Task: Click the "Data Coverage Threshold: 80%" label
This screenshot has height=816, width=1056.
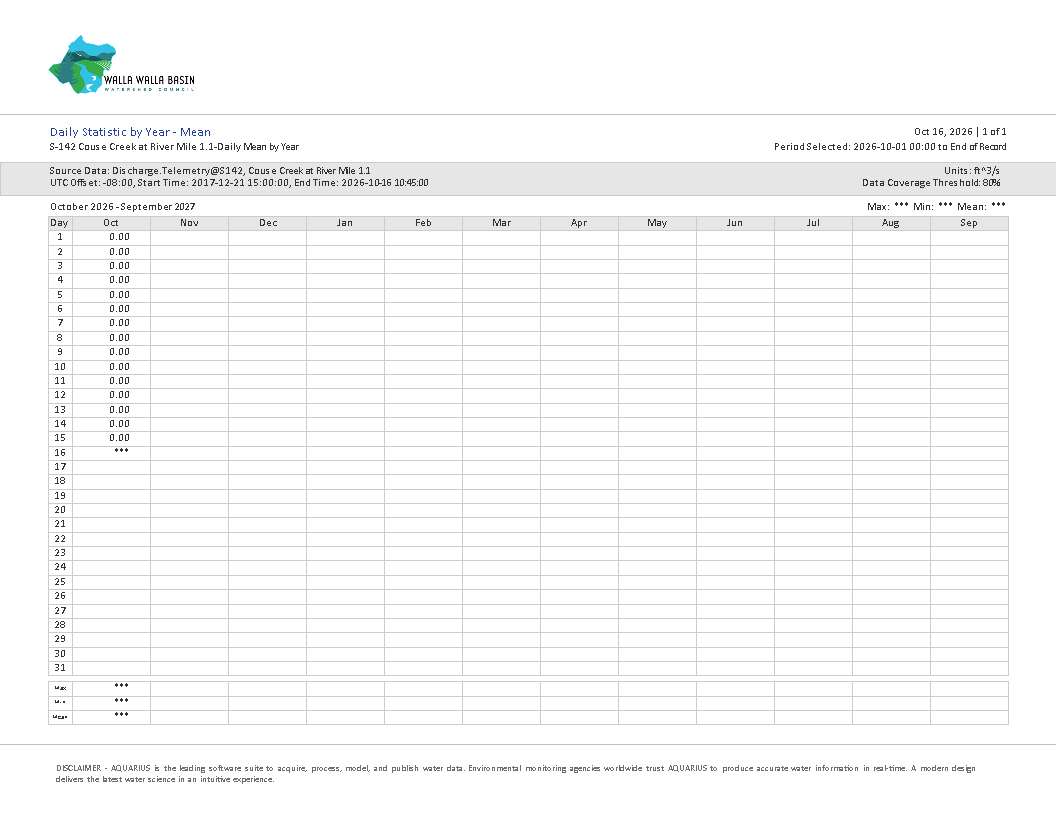Action: click(931, 182)
